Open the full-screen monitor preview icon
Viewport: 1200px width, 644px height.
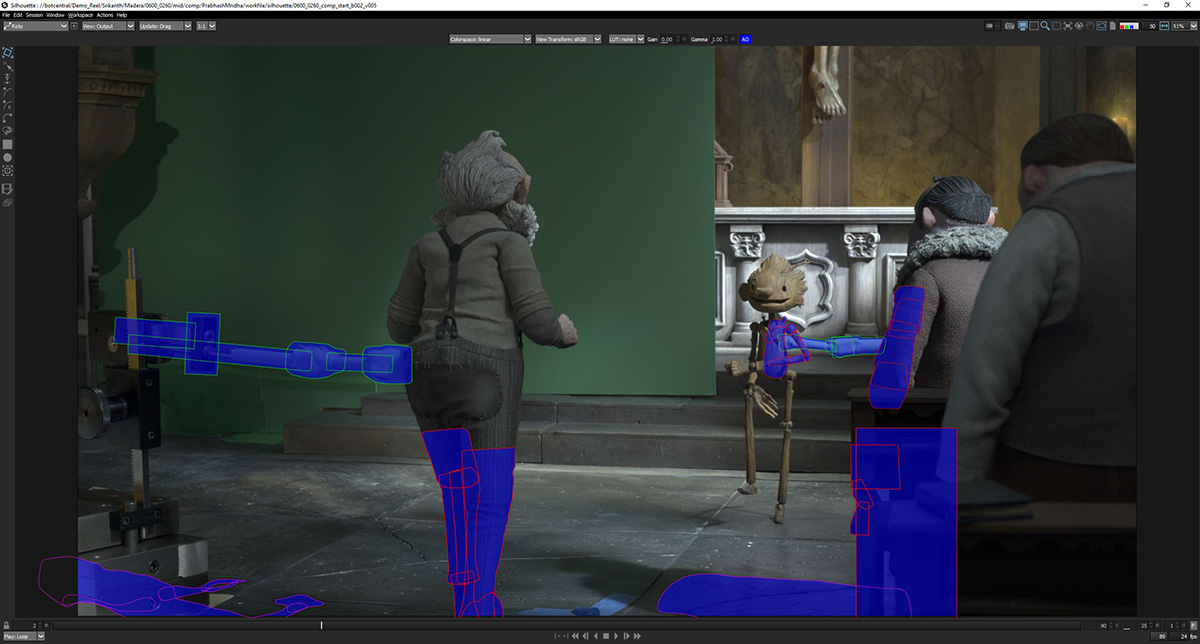coord(1023,25)
